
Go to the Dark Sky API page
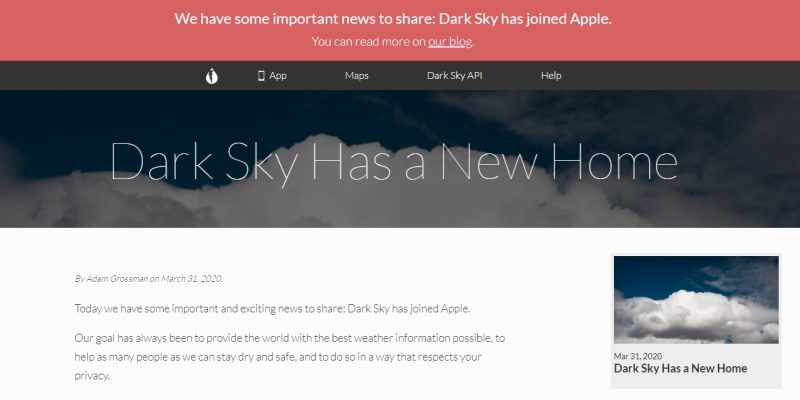click(455, 76)
